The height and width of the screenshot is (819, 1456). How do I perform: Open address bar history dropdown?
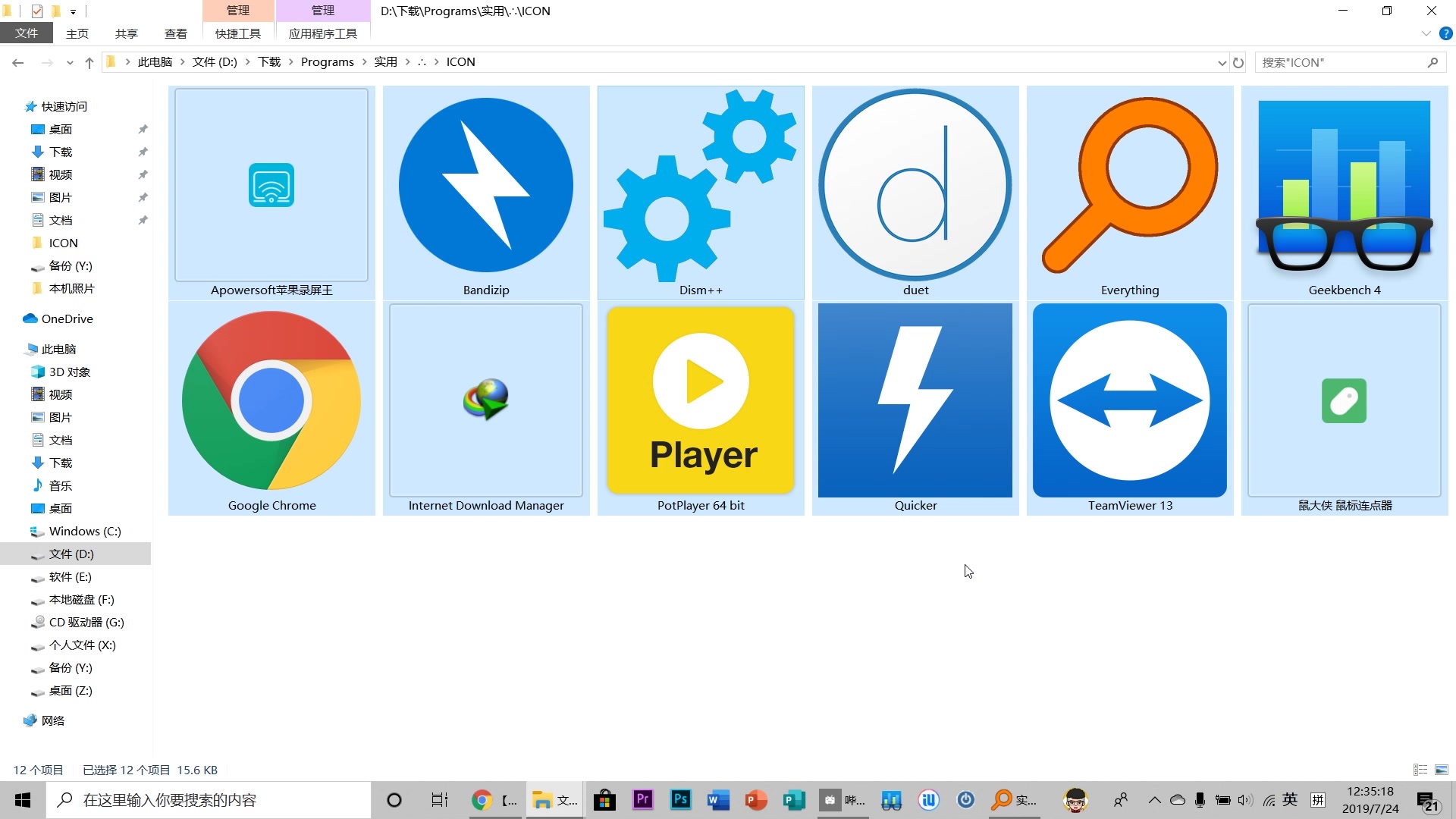1222,62
